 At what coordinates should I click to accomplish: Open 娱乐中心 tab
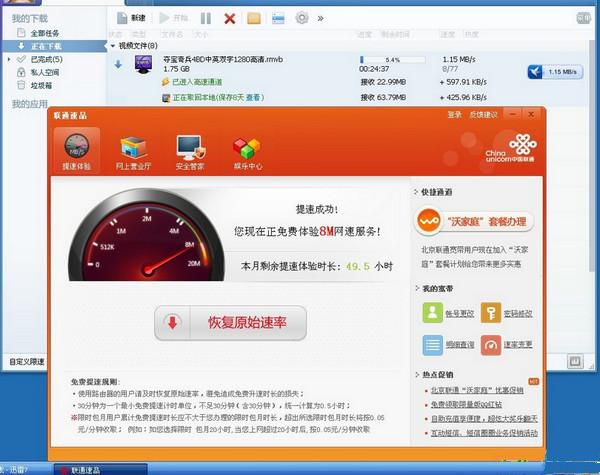pos(248,153)
